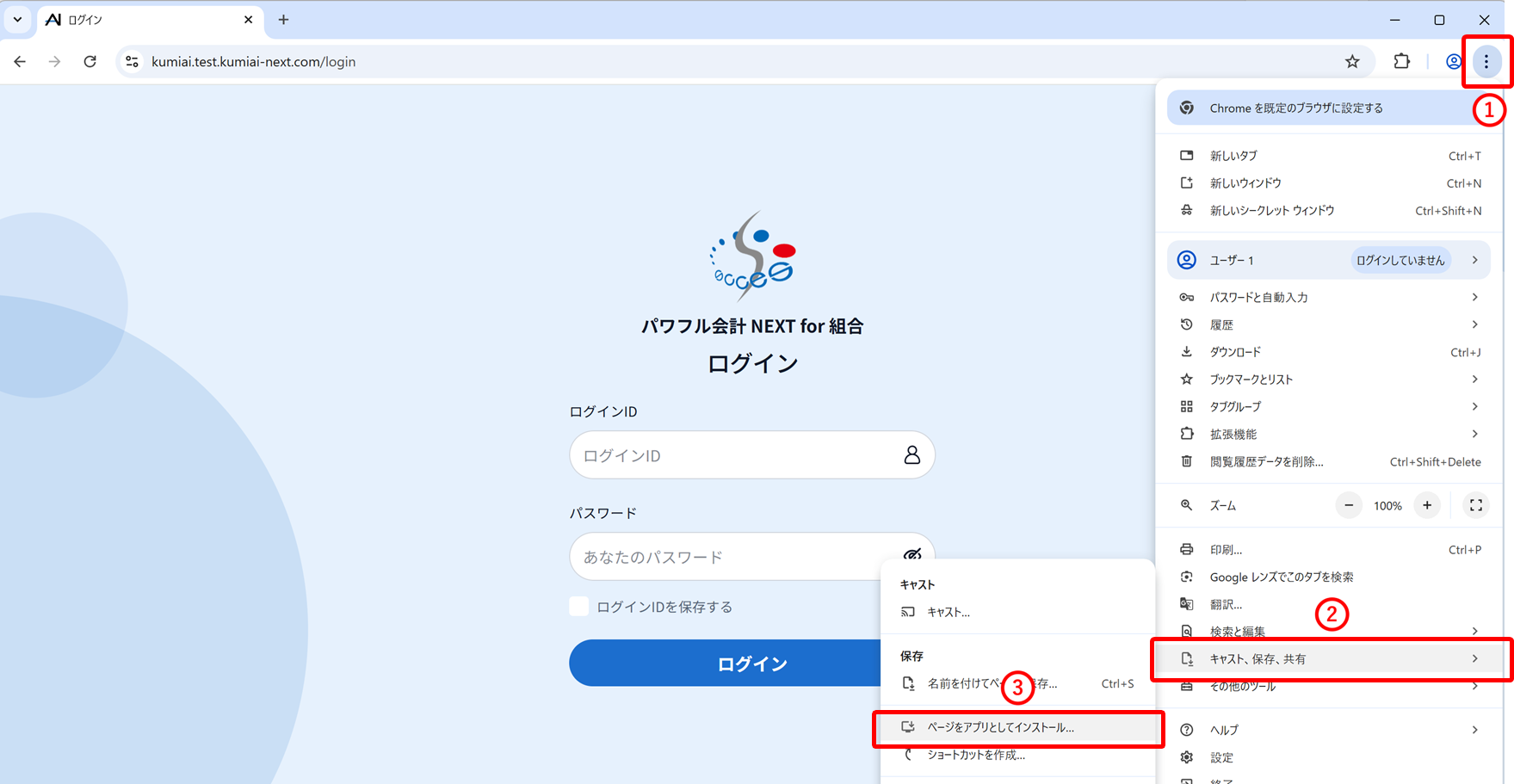Viewport: 1514px width, 784px height.
Task: Click the パスワード input field
Action: 752,557
